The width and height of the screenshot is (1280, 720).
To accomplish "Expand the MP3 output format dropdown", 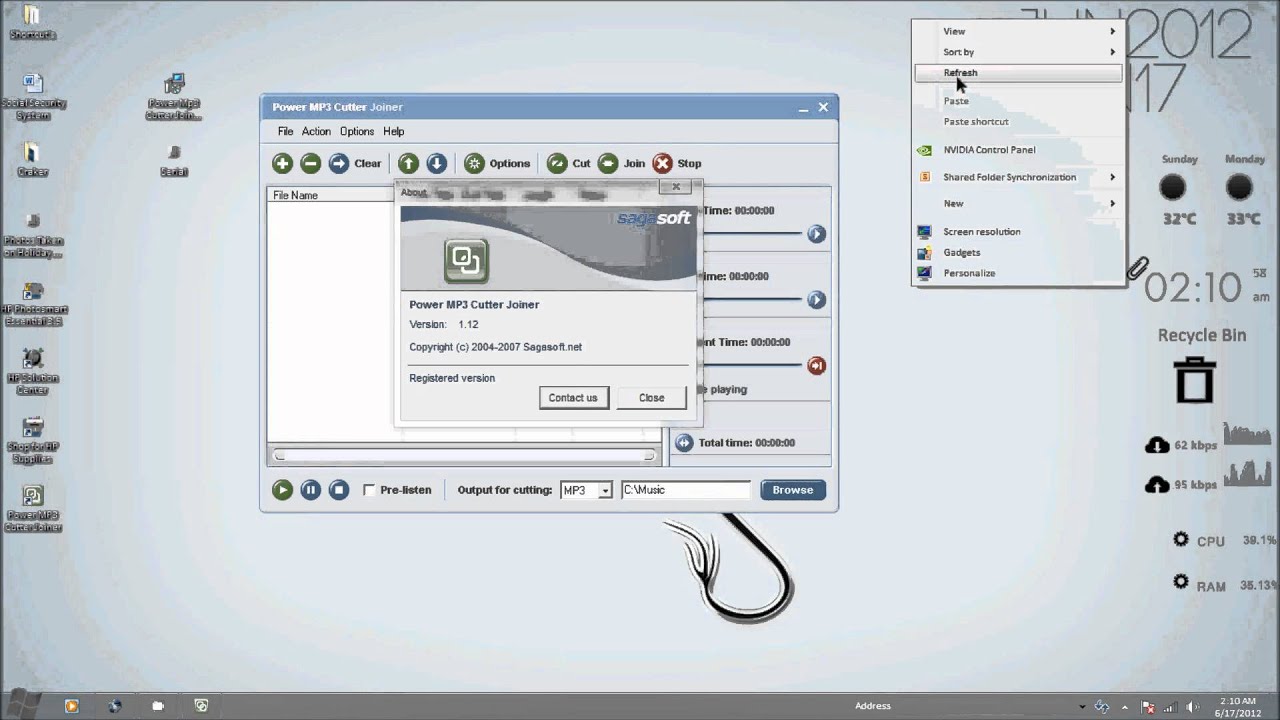I will (x=605, y=490).
